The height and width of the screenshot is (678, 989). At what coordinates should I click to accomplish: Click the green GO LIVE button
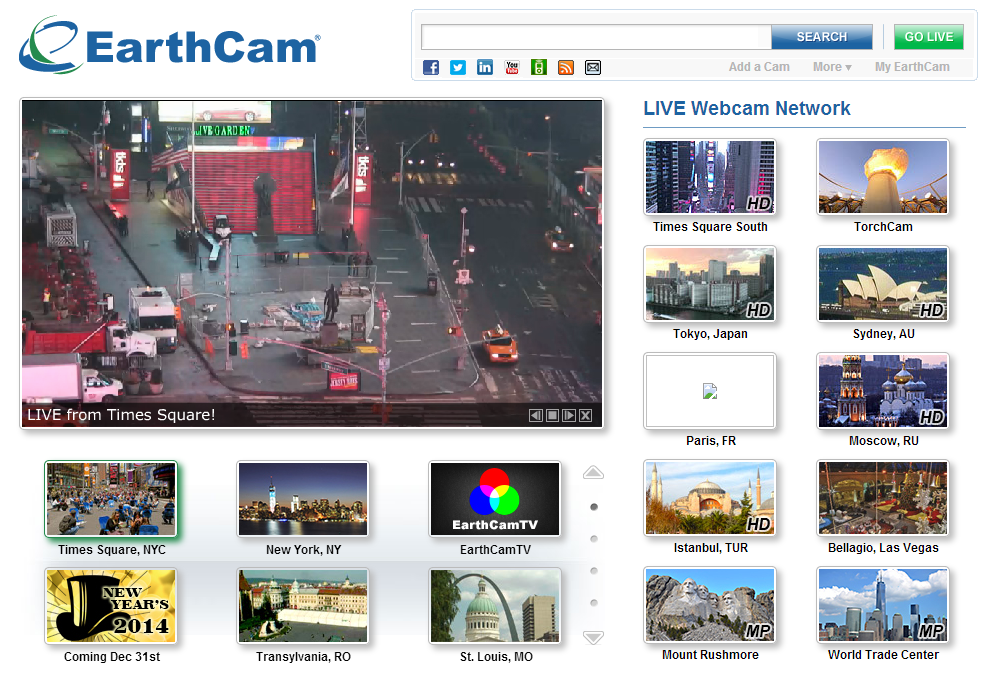(928, 37)
